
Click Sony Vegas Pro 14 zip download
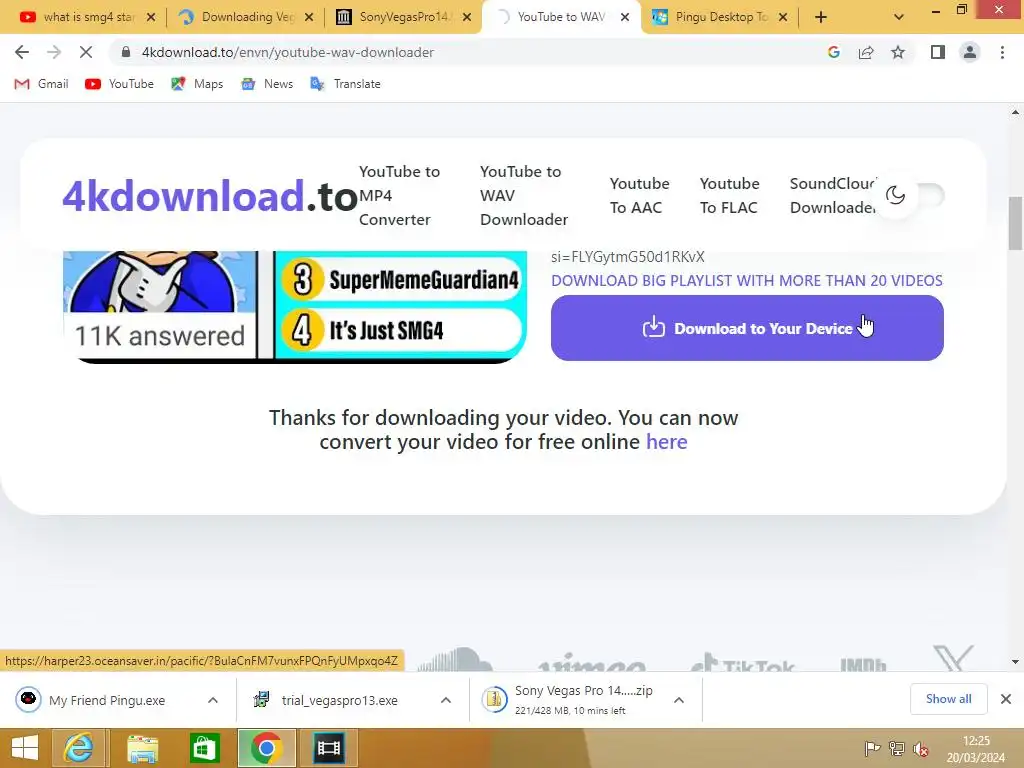[568, 699]
